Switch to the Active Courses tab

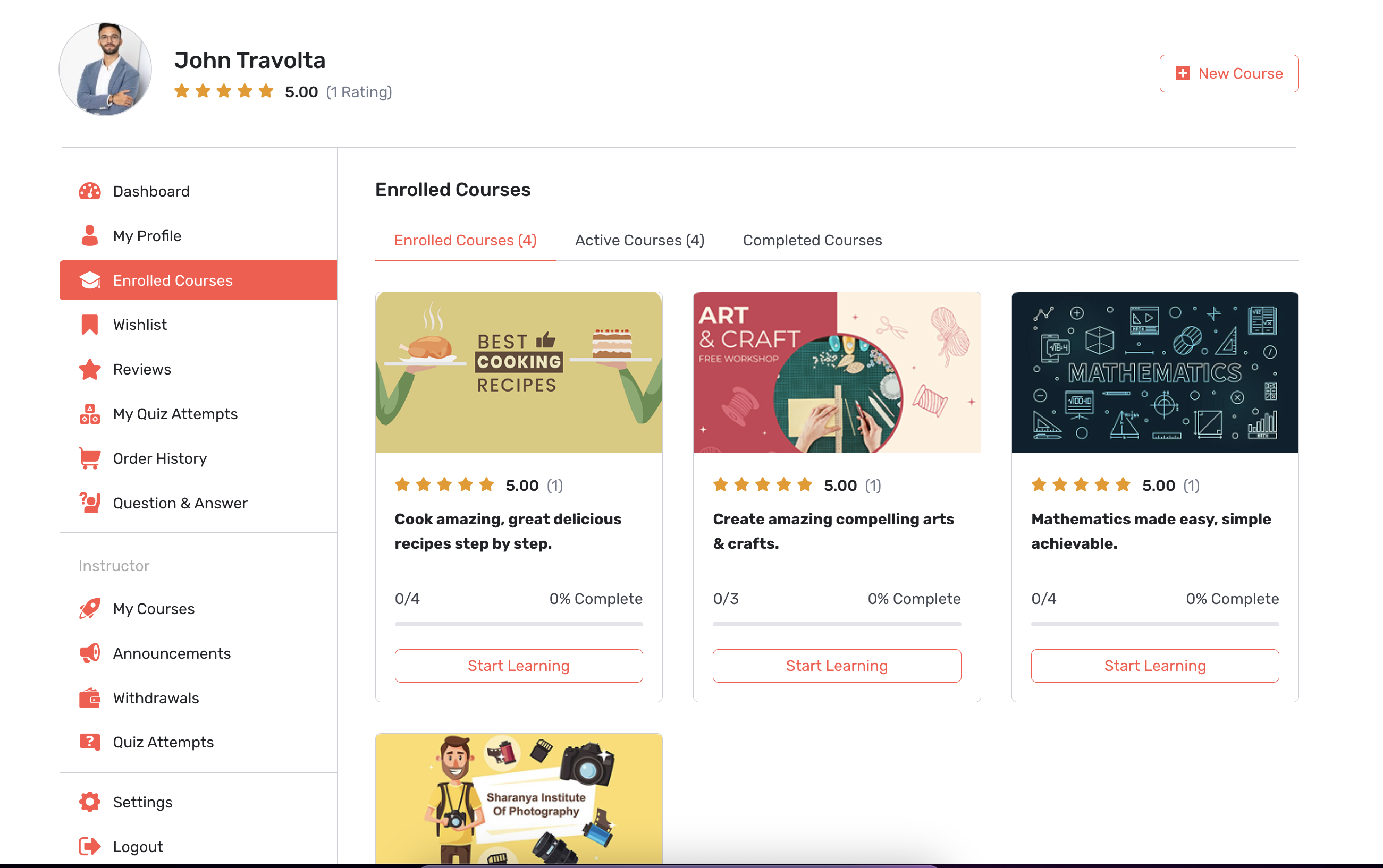(x=639, y=241)
